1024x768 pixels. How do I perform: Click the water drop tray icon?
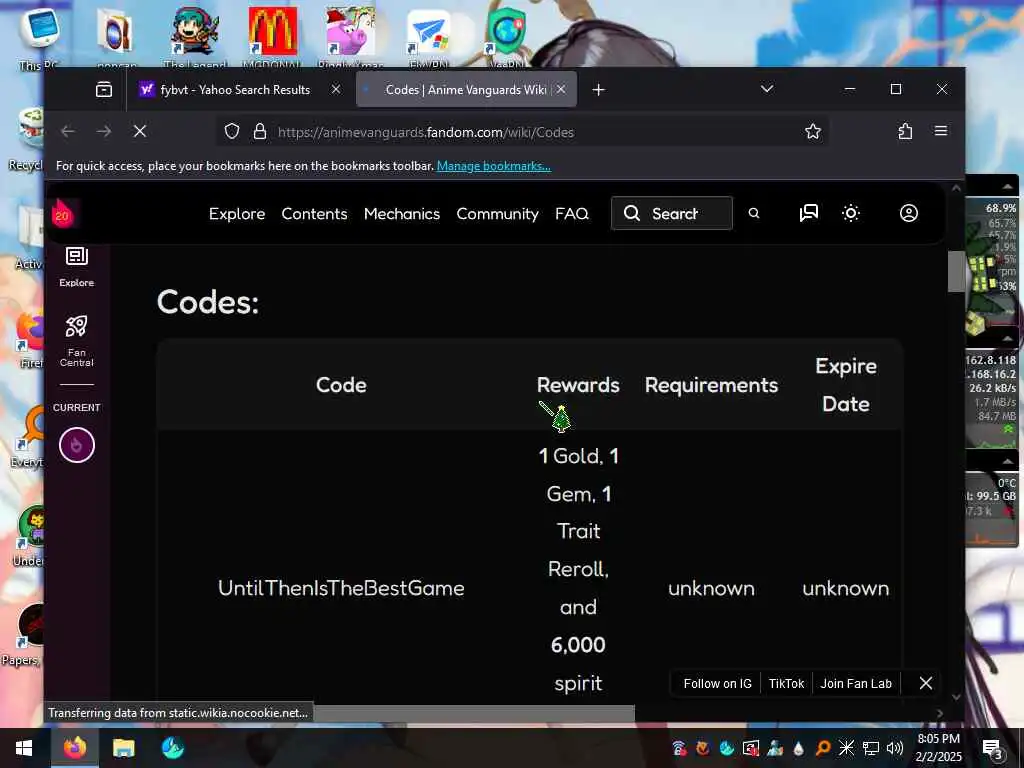[x=799, y=748]
